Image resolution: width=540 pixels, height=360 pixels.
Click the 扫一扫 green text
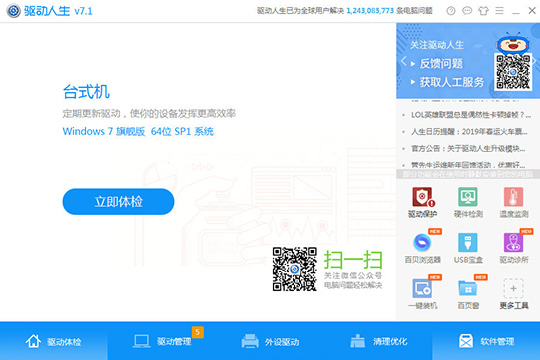point(353,260)
